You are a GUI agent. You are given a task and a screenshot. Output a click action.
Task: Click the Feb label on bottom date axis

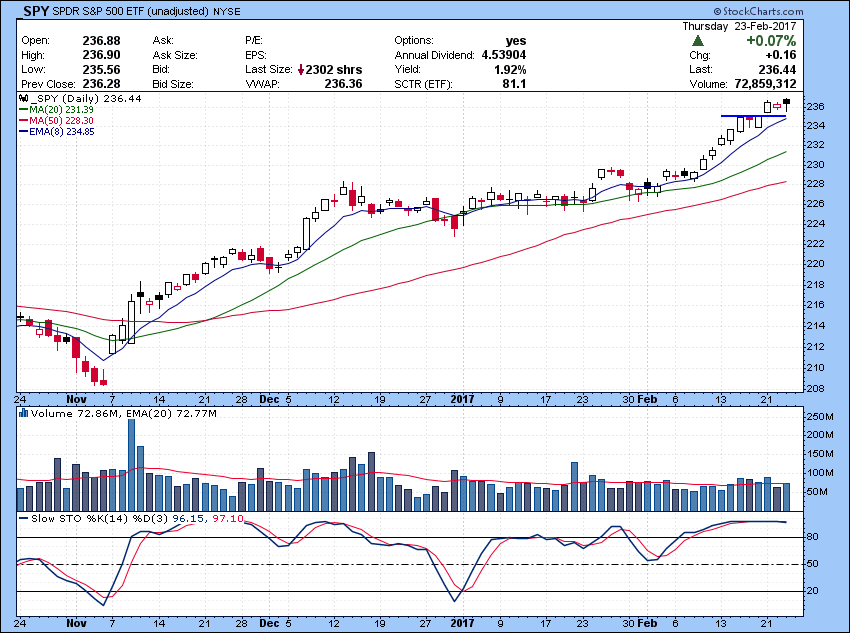point(647,623)
